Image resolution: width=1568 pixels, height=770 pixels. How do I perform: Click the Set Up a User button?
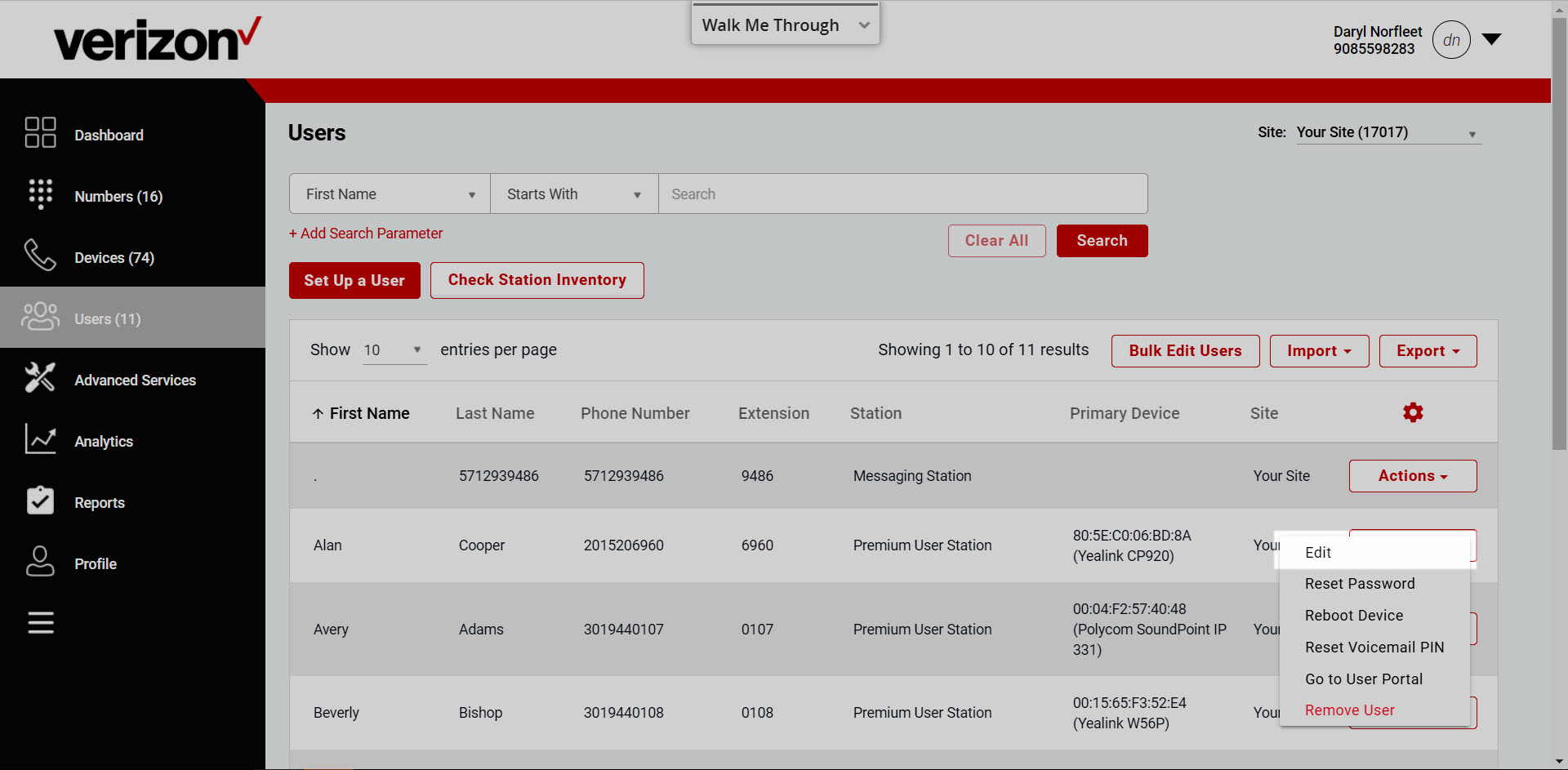tap(354, 280)
